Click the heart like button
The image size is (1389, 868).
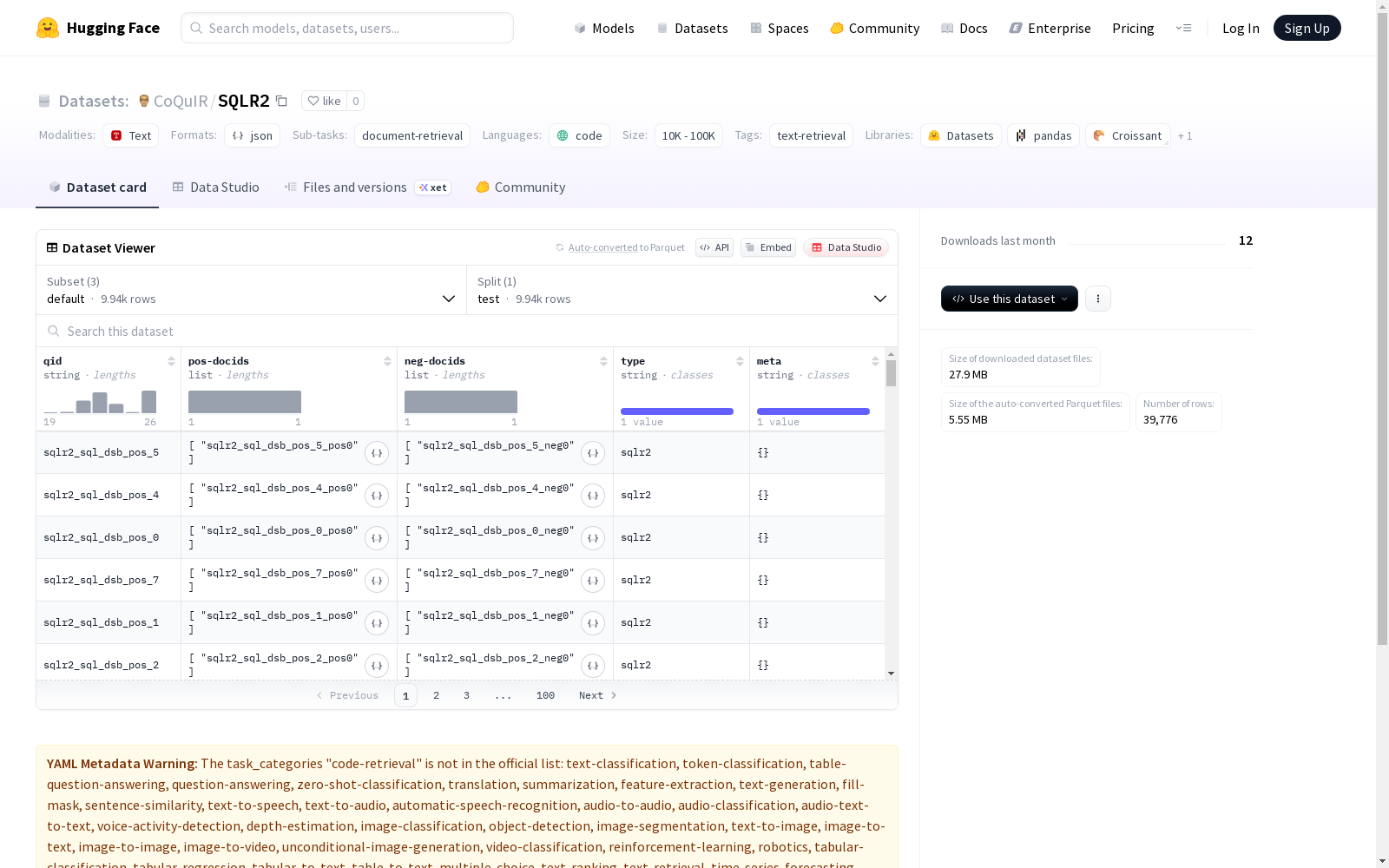click(324, 101)
